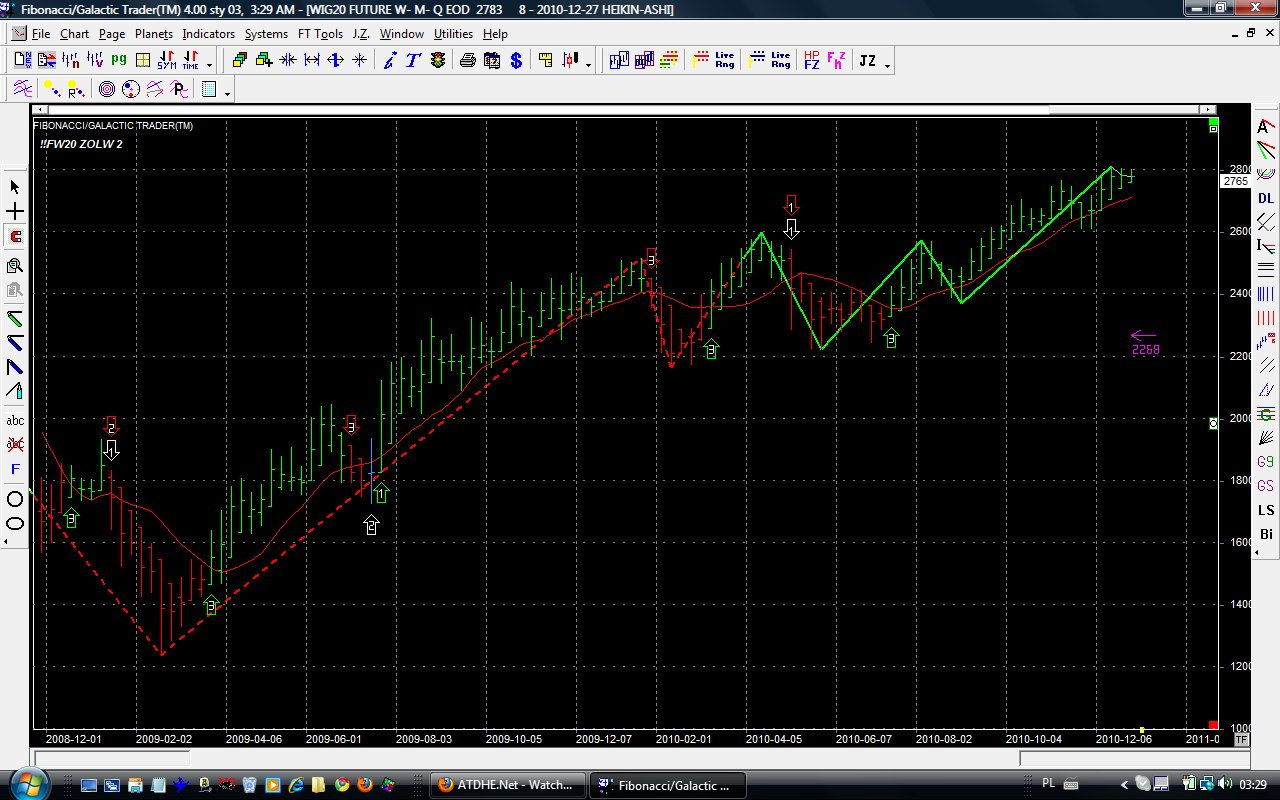Switch to ATDHE.Net taskbar window
Viewport: 1280px width, 800px height.
point(508,785)
